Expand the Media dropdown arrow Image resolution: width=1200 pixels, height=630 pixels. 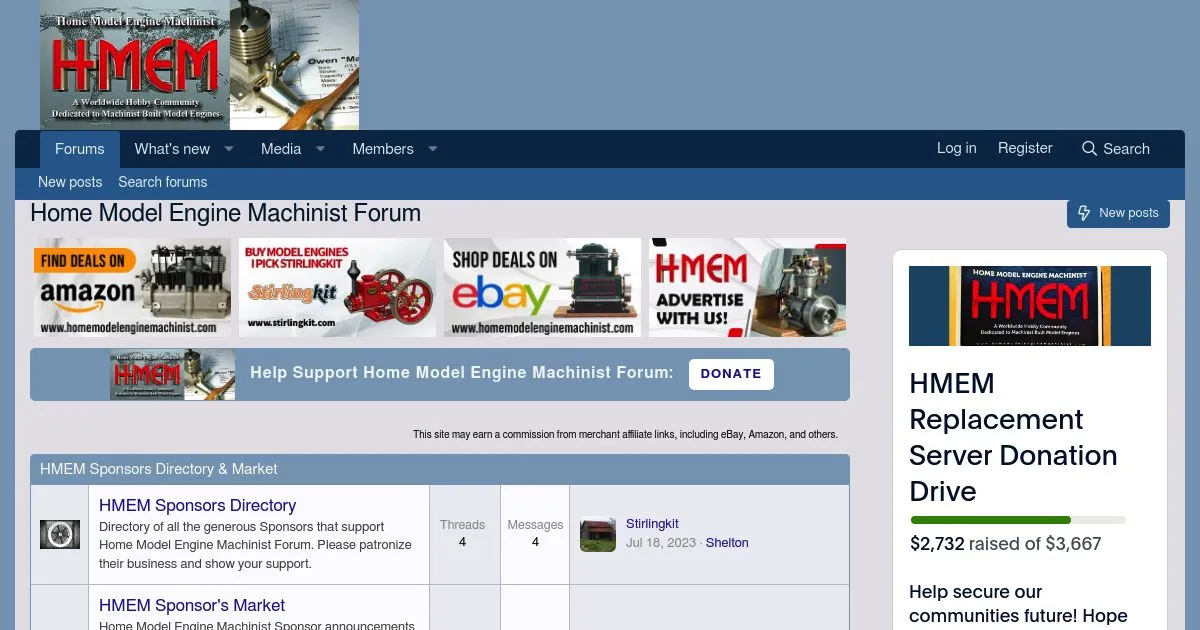point(320,149)
